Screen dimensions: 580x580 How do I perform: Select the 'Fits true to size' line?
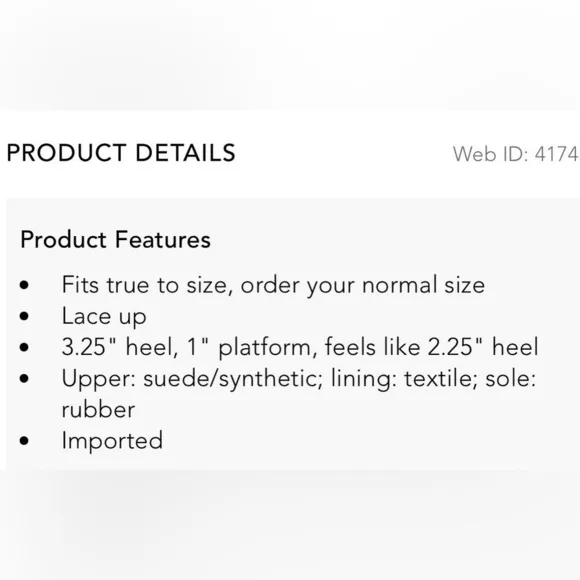click(x=273, y=285)
